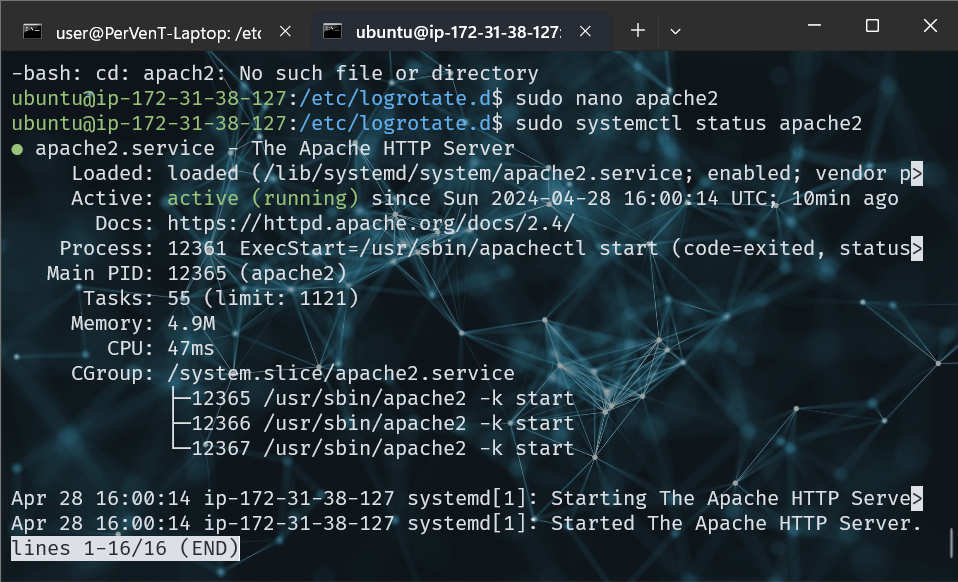Click the 'lines 1-16/16 (END)' pager status

[x=125, y=549]
